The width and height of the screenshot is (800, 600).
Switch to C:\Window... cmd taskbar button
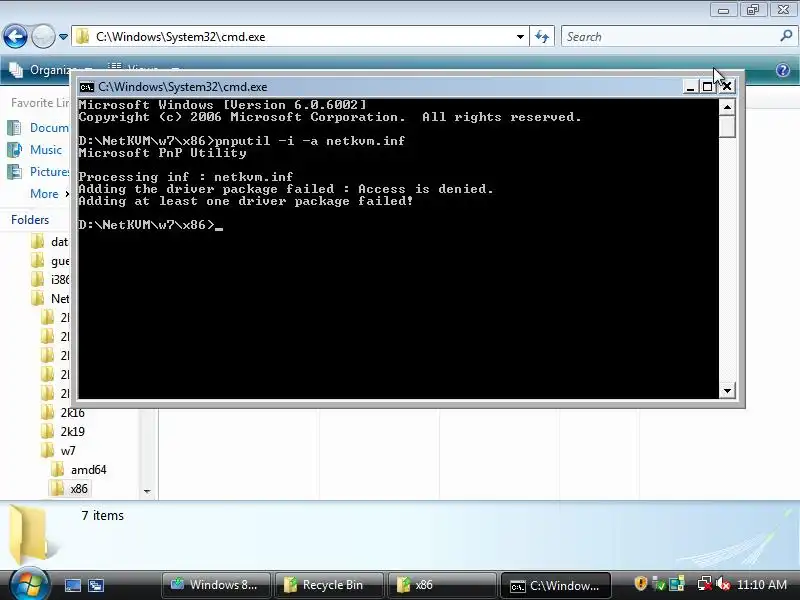(556, 586)
